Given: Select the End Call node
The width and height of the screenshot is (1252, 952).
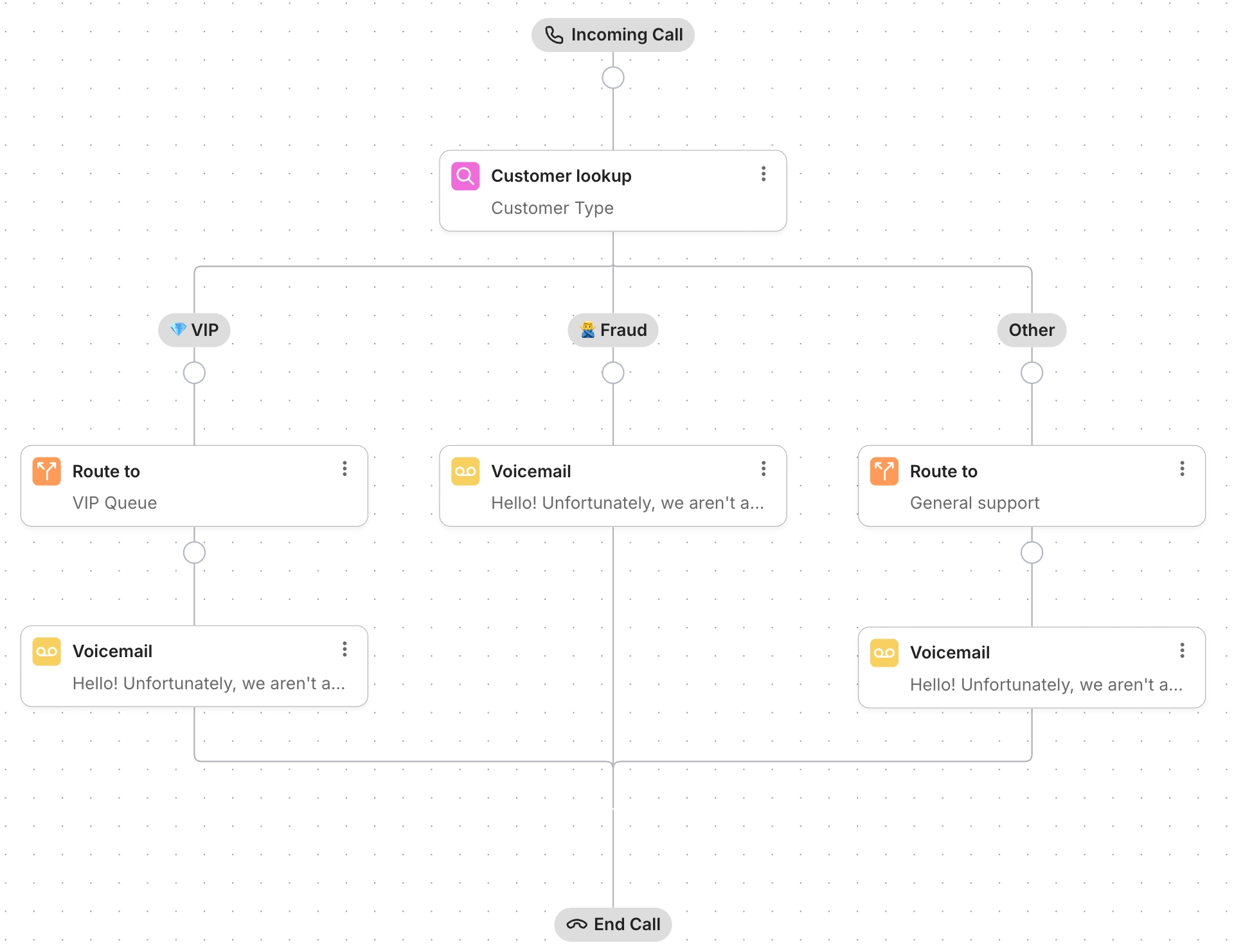Looking at the screenshot, I should 613,924.
